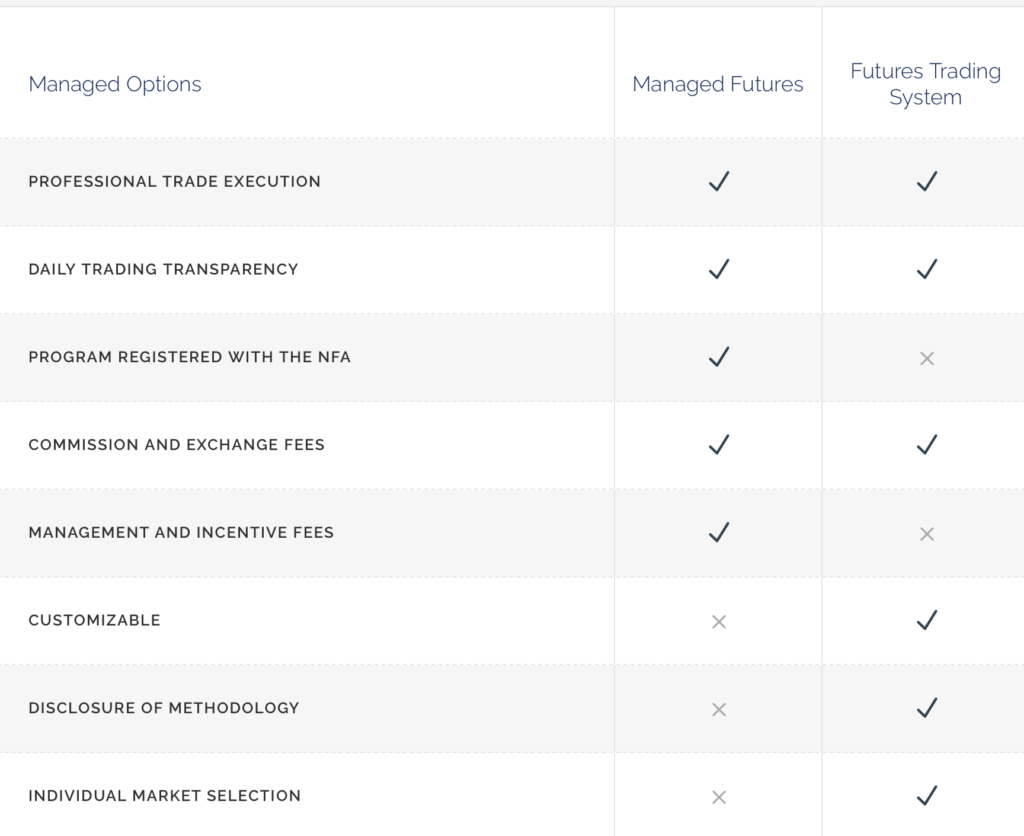Click the Management and Incentive Fees label
1024x836 pixels.
tap(181, 532)
